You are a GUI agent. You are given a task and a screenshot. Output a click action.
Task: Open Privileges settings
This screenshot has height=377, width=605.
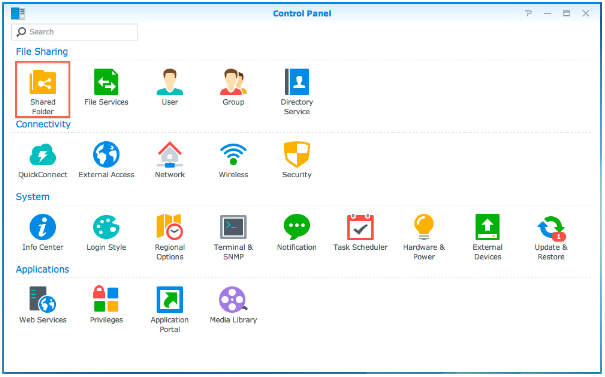pyautogui.click(x=106, y=305)
